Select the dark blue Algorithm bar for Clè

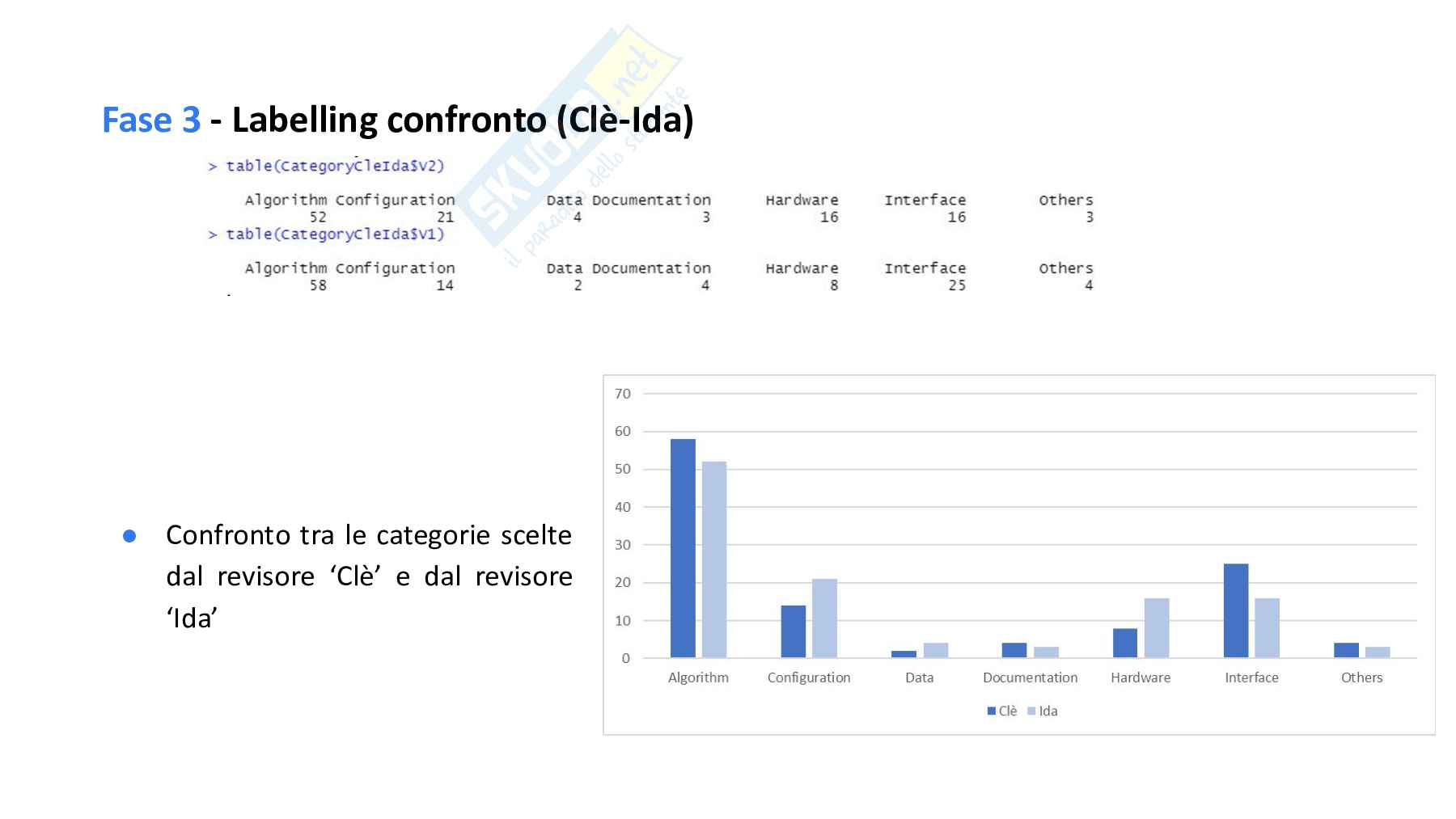(x=683, y=548)
